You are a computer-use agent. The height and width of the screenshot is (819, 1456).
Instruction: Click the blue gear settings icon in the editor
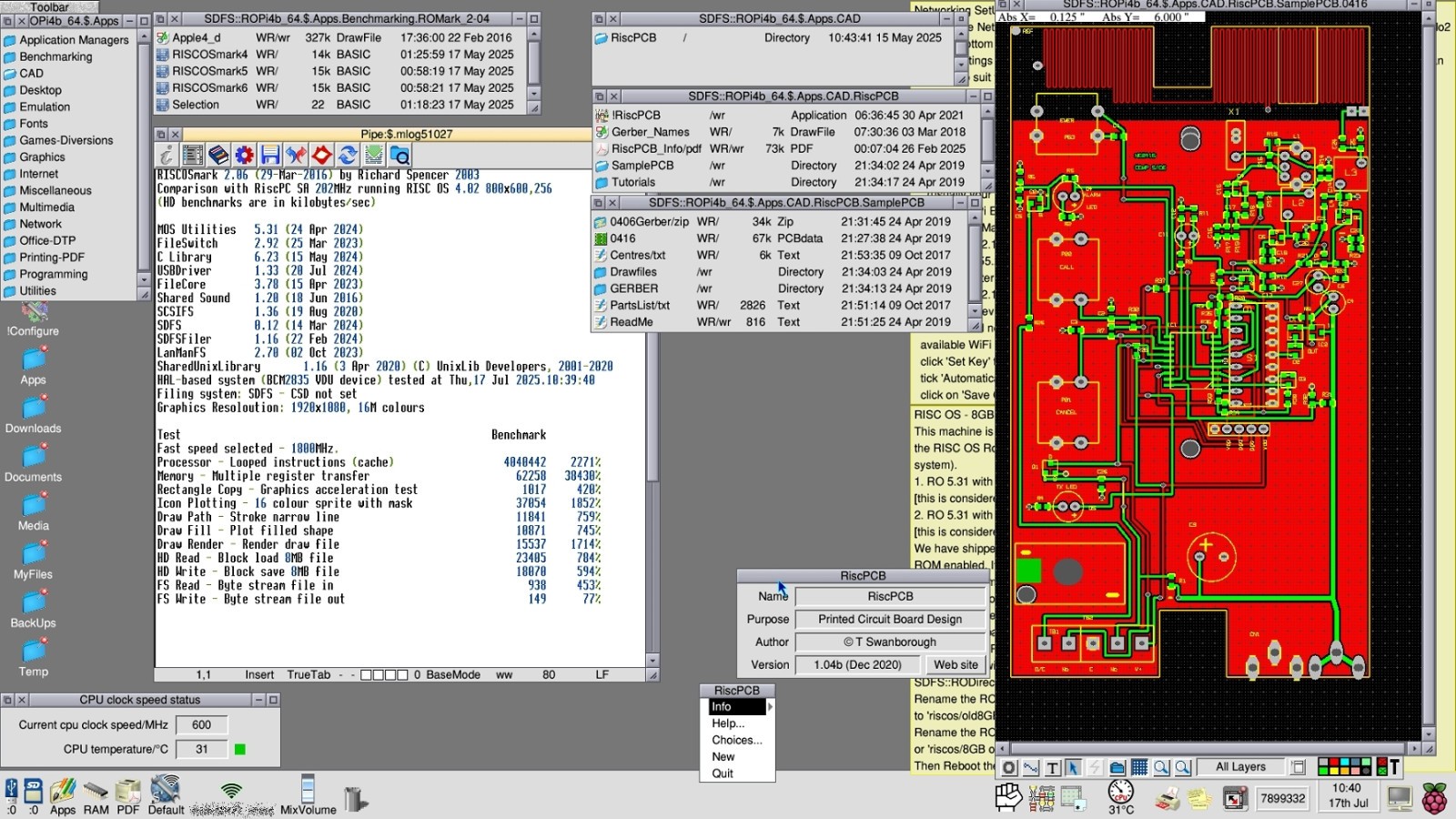[x=244, y=155]
